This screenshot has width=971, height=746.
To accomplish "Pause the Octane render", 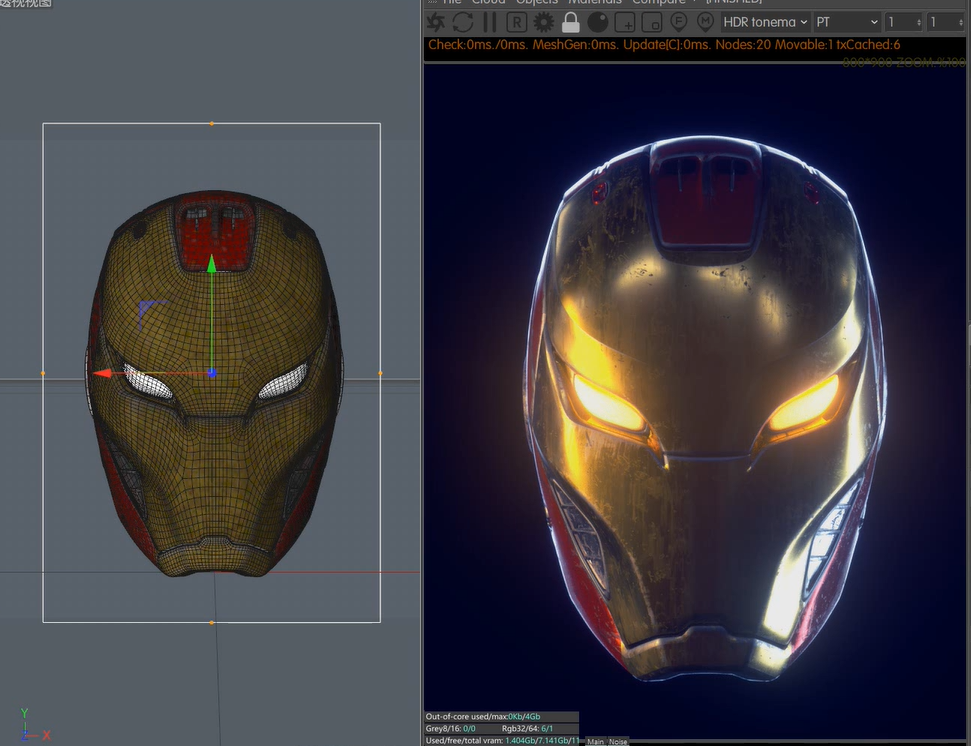I will (490, 22).
